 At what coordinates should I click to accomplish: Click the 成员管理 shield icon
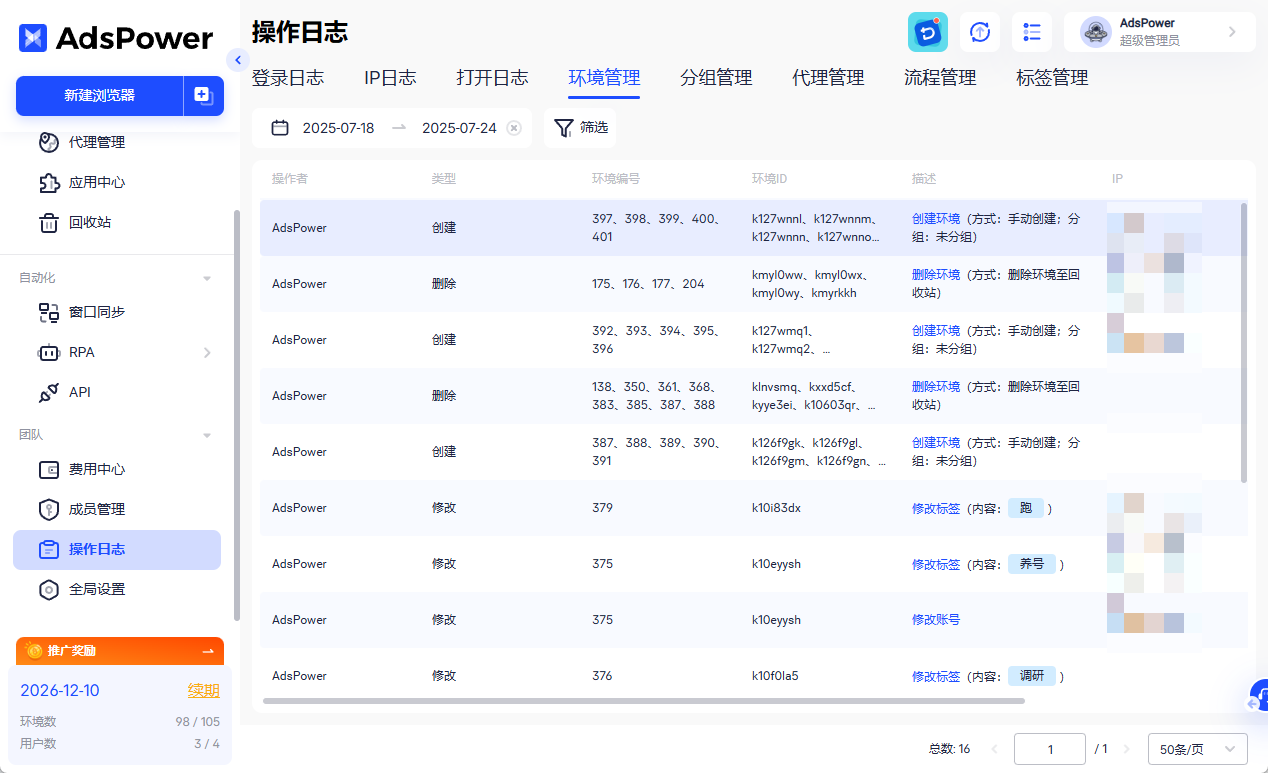tap(49, 509)
